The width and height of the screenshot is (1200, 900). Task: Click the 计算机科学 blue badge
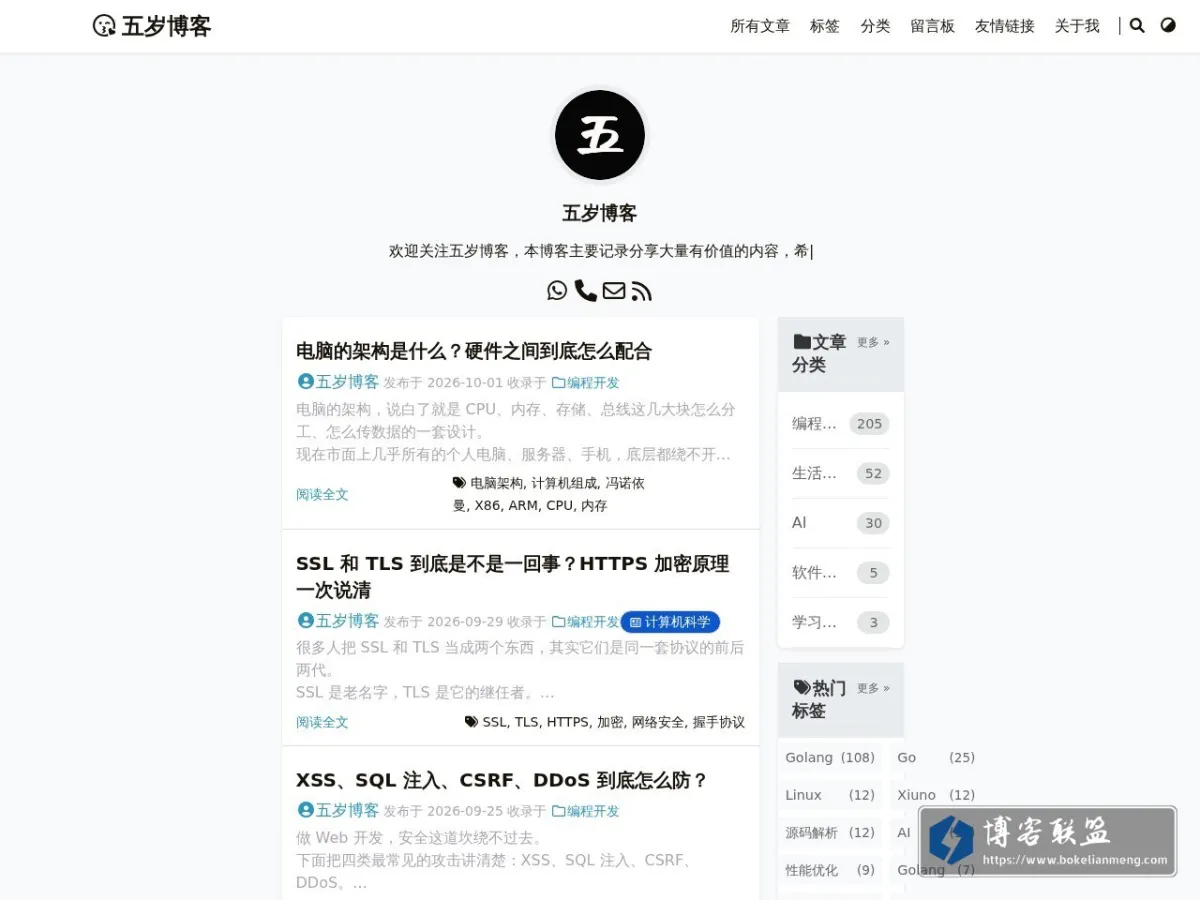pos(670,622)
